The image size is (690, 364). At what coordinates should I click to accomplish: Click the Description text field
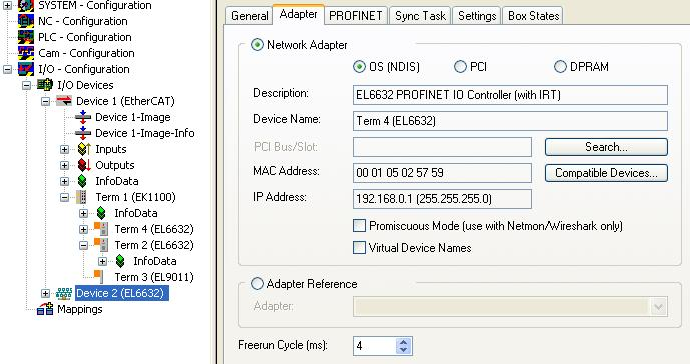pos(510,95)
